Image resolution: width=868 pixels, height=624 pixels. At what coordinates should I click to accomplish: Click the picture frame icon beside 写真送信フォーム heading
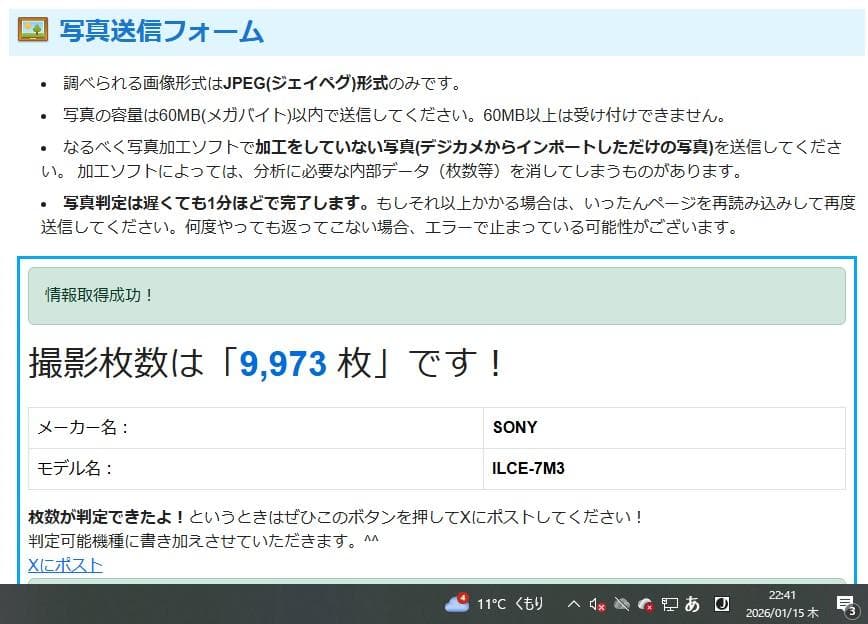tap(35, 30)
